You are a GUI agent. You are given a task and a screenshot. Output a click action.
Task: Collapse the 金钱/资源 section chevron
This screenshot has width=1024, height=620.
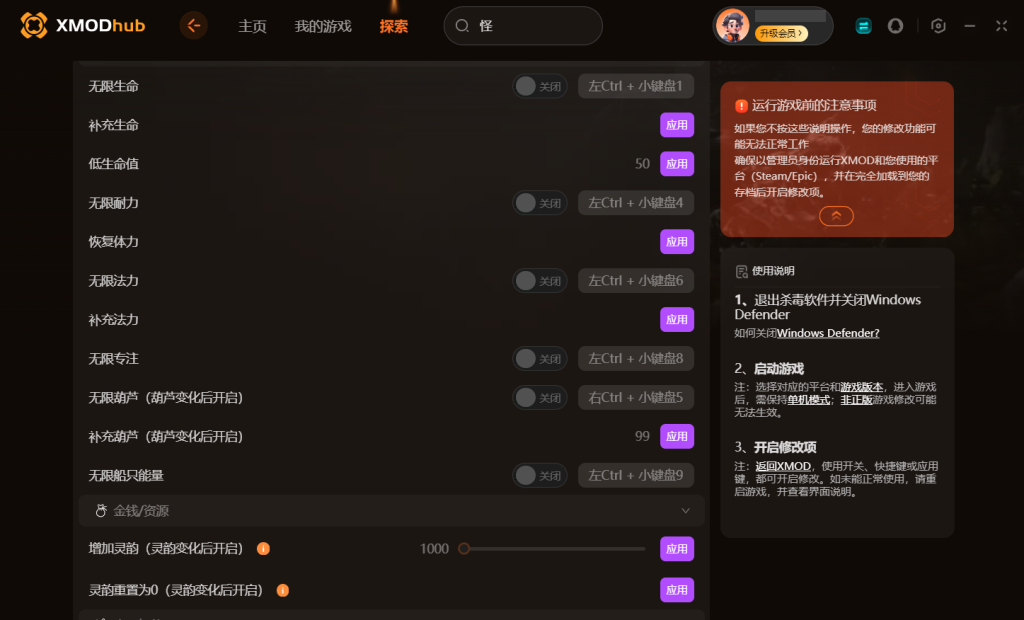[x=685, y=511]
